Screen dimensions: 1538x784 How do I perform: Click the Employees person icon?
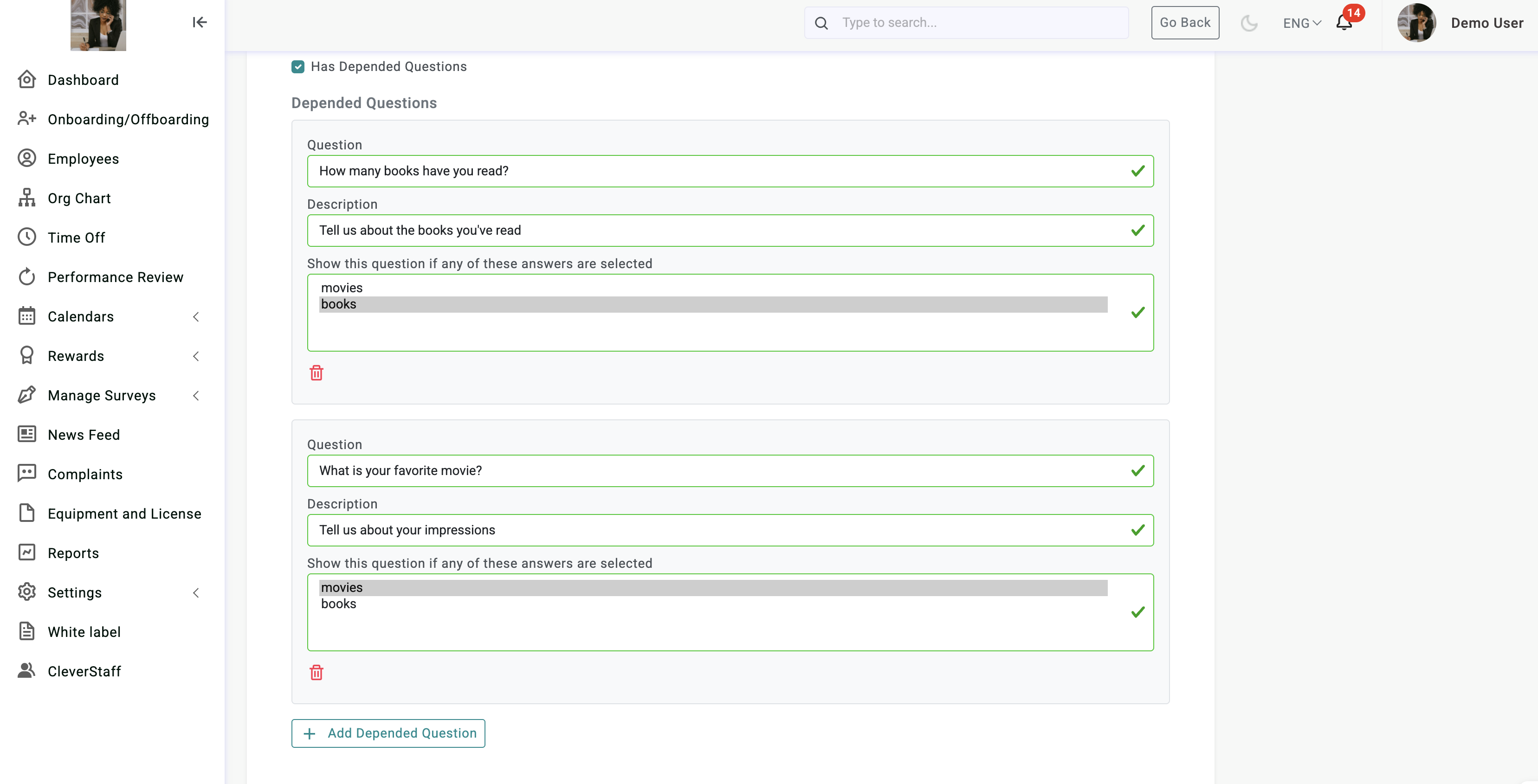[27, 158]
